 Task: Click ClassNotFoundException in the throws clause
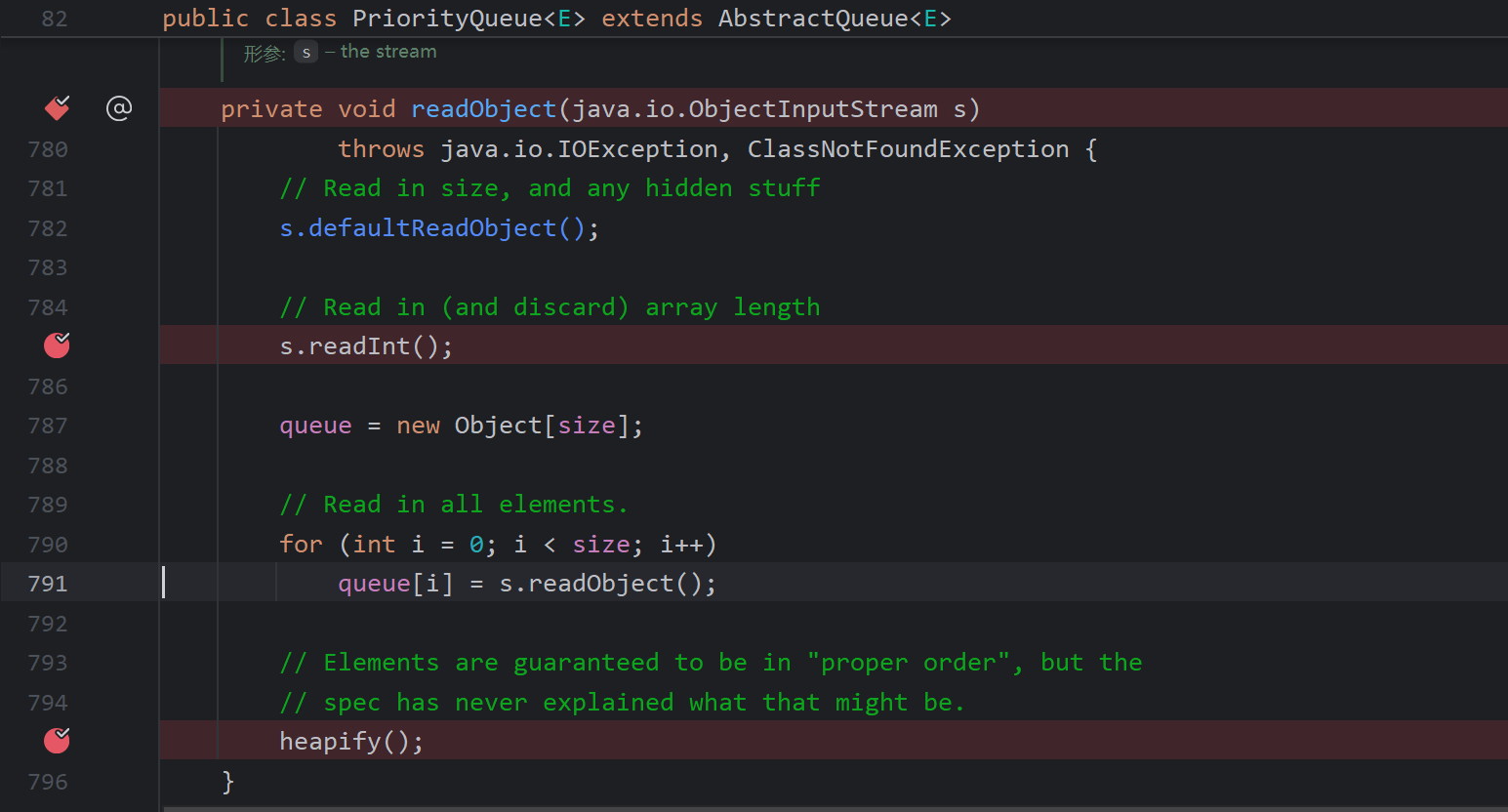coord(908,149)
